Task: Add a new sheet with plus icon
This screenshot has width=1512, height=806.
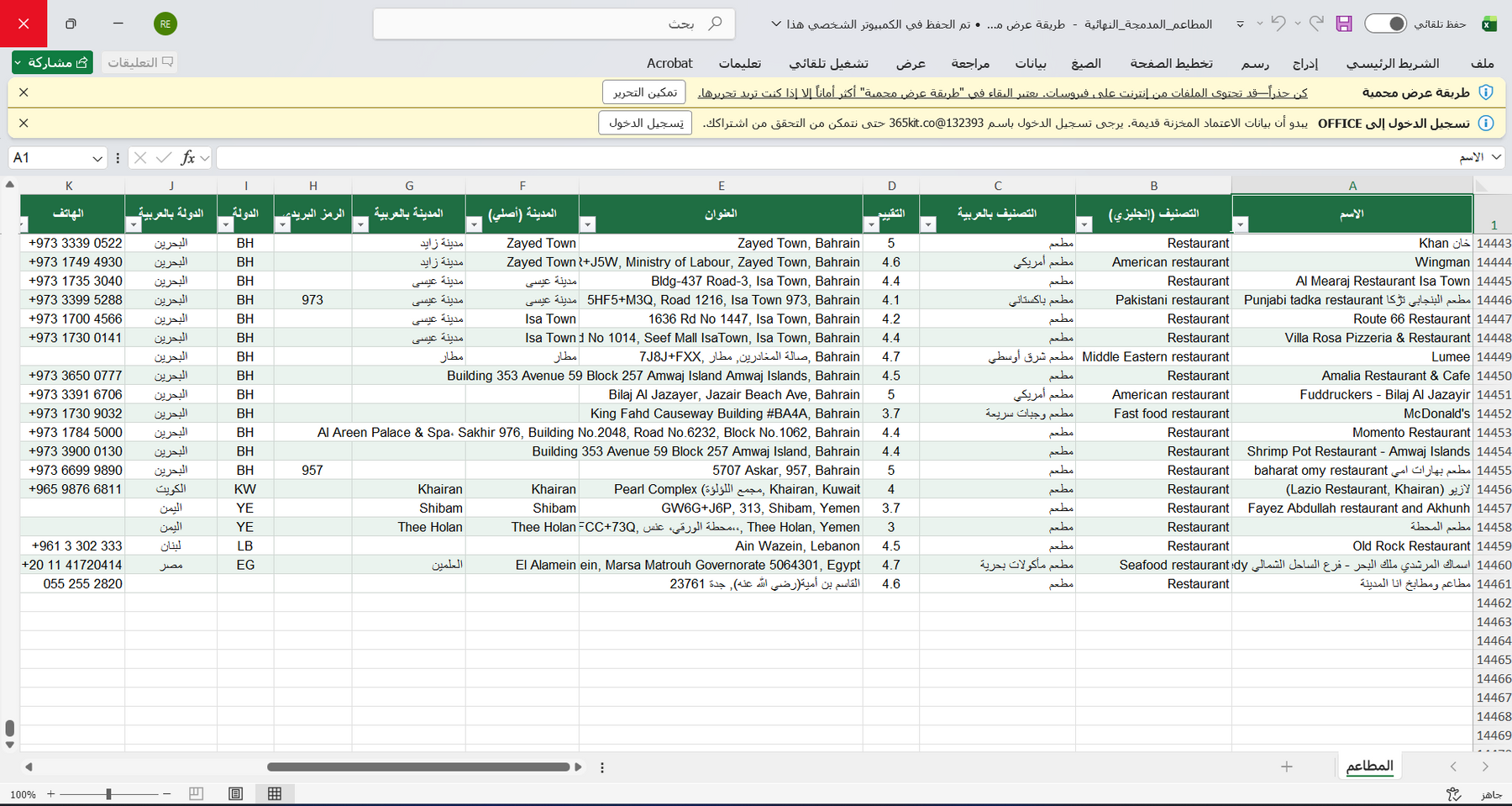Action: [x=1286, y=766]
